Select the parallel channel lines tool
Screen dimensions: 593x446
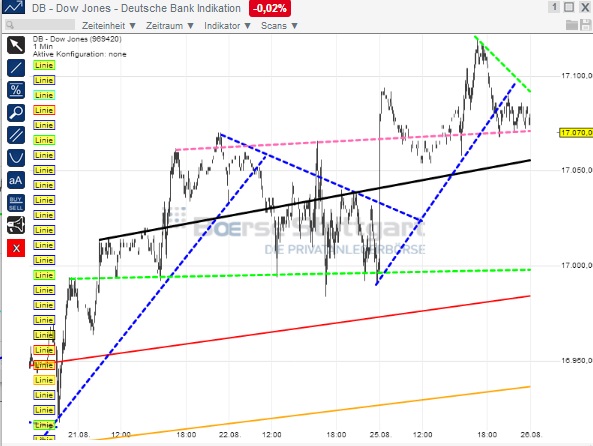(16, 135)
